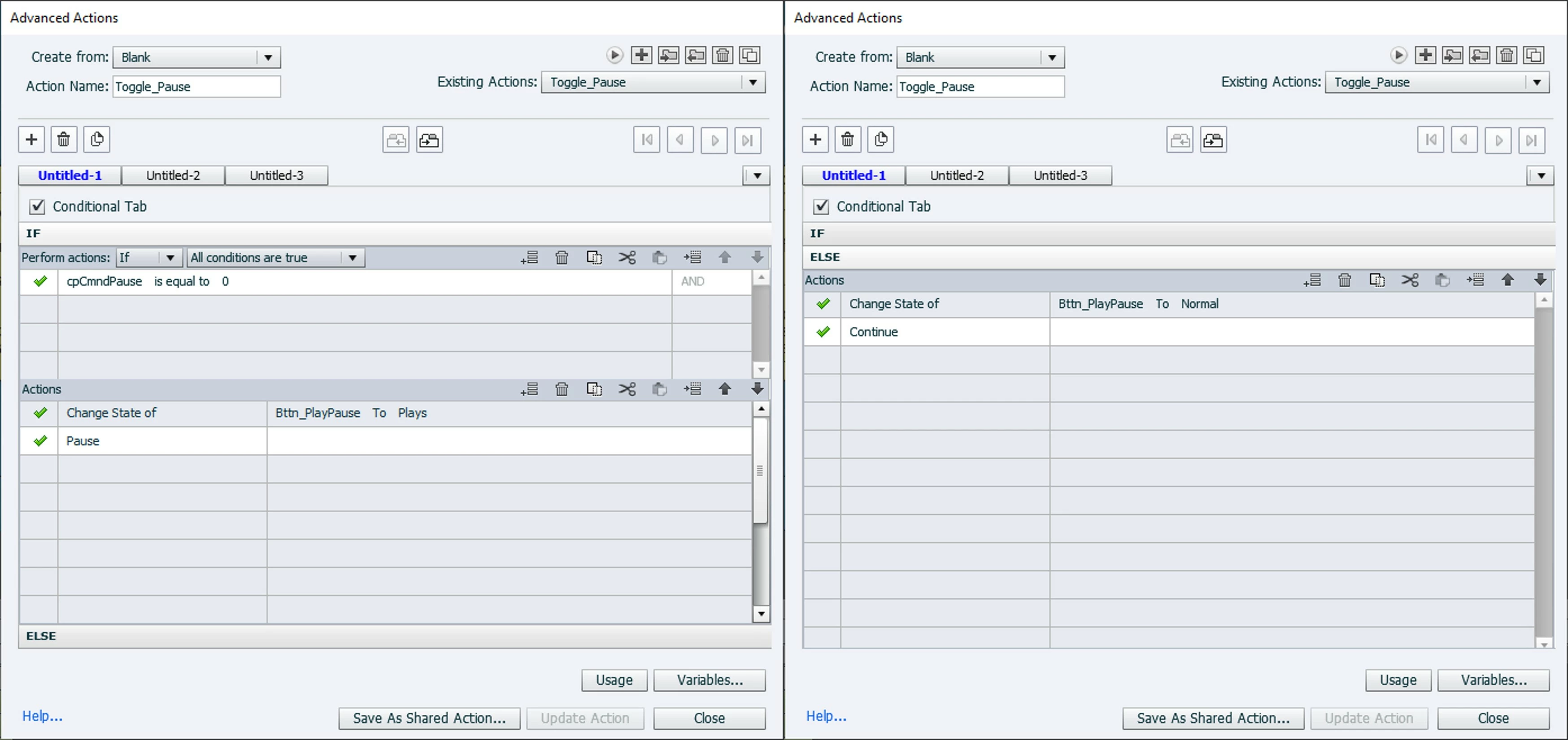Click left Actions list scrollbar down arrow
The height and width of the screenshot is (740, 1568).
pos(761,614)
